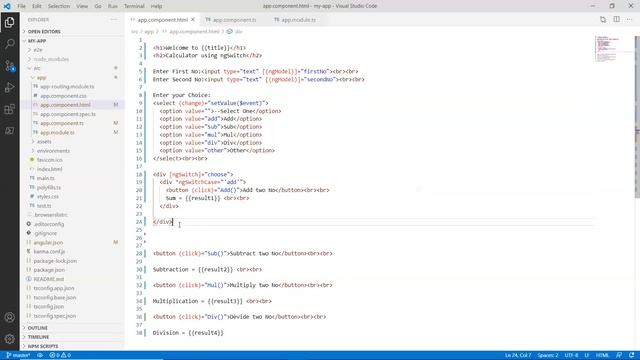Collapse the MY-APP folder section

coord(37,41)
